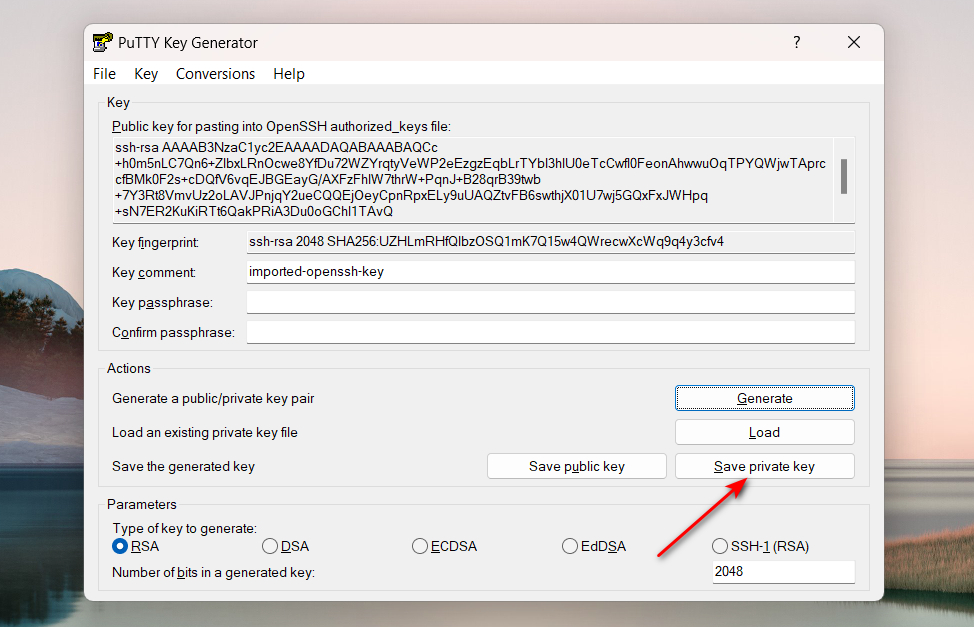This screenshot has width=974, height=627.
Task: Open the Help menu
Action: point(289,74)
